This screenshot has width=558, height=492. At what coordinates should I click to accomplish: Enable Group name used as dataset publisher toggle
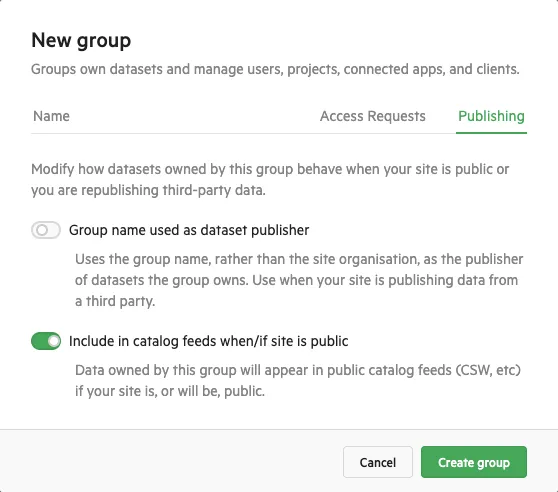[x=46, y=230]
